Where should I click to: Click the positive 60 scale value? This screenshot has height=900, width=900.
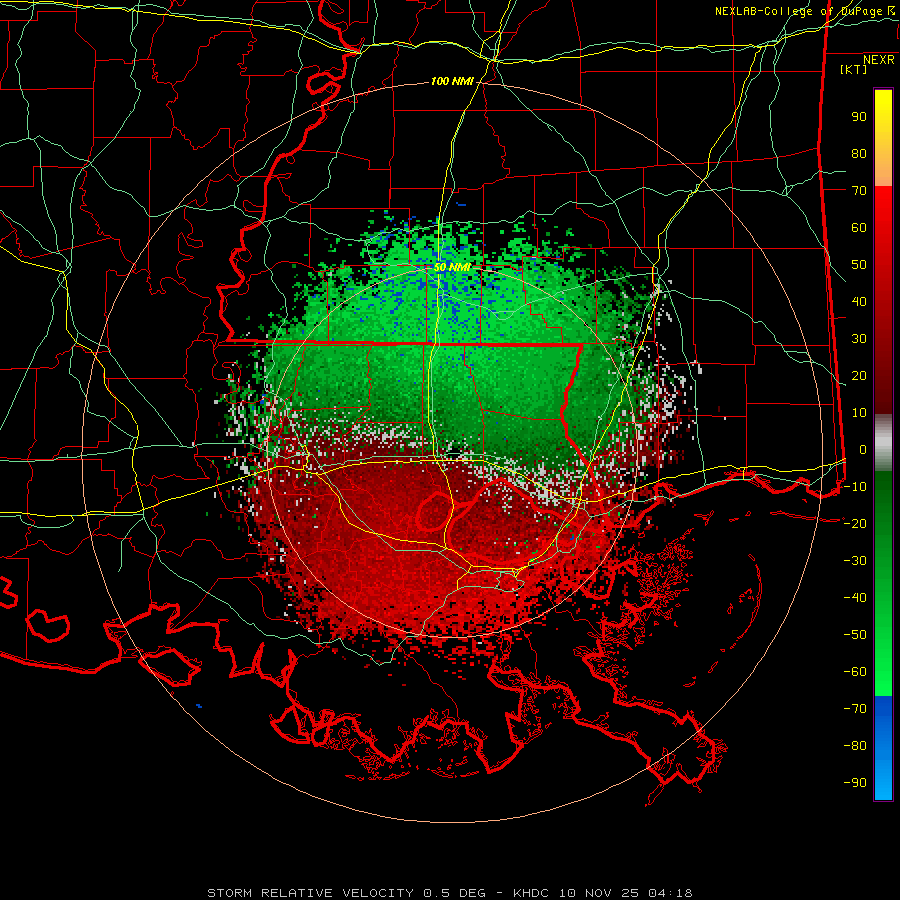click(859, 228)
